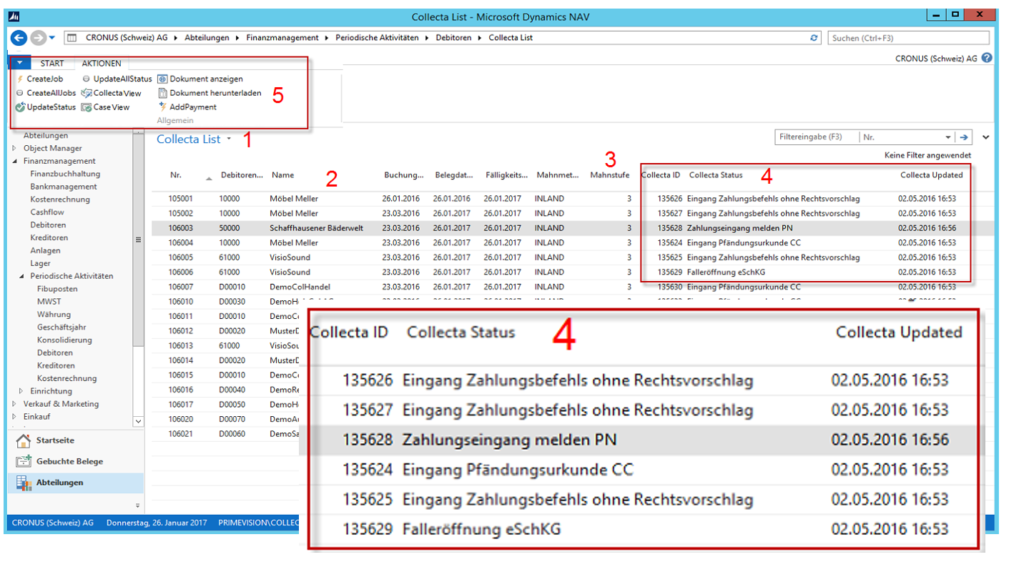Click the refresh icon in address bar
This screenshot has width=1024, height=562.
click(814, 38)
